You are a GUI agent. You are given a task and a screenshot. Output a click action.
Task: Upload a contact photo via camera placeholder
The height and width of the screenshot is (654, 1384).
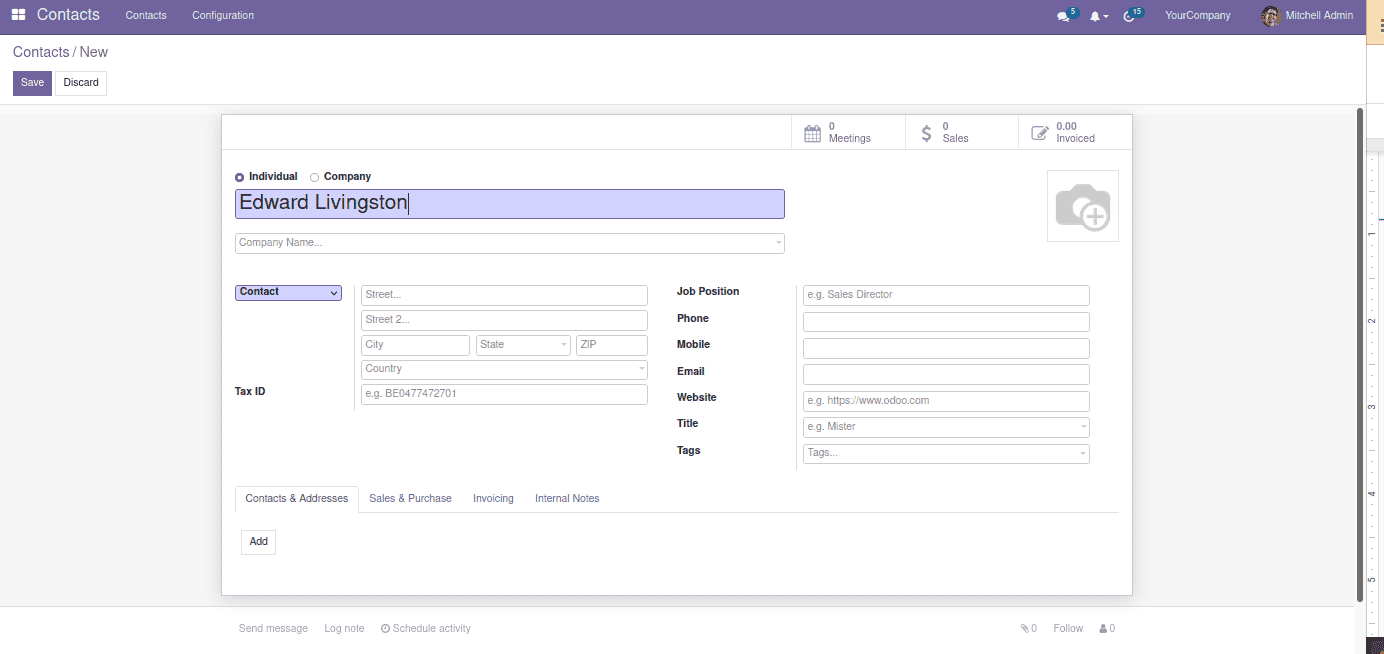pos(1082,206)
